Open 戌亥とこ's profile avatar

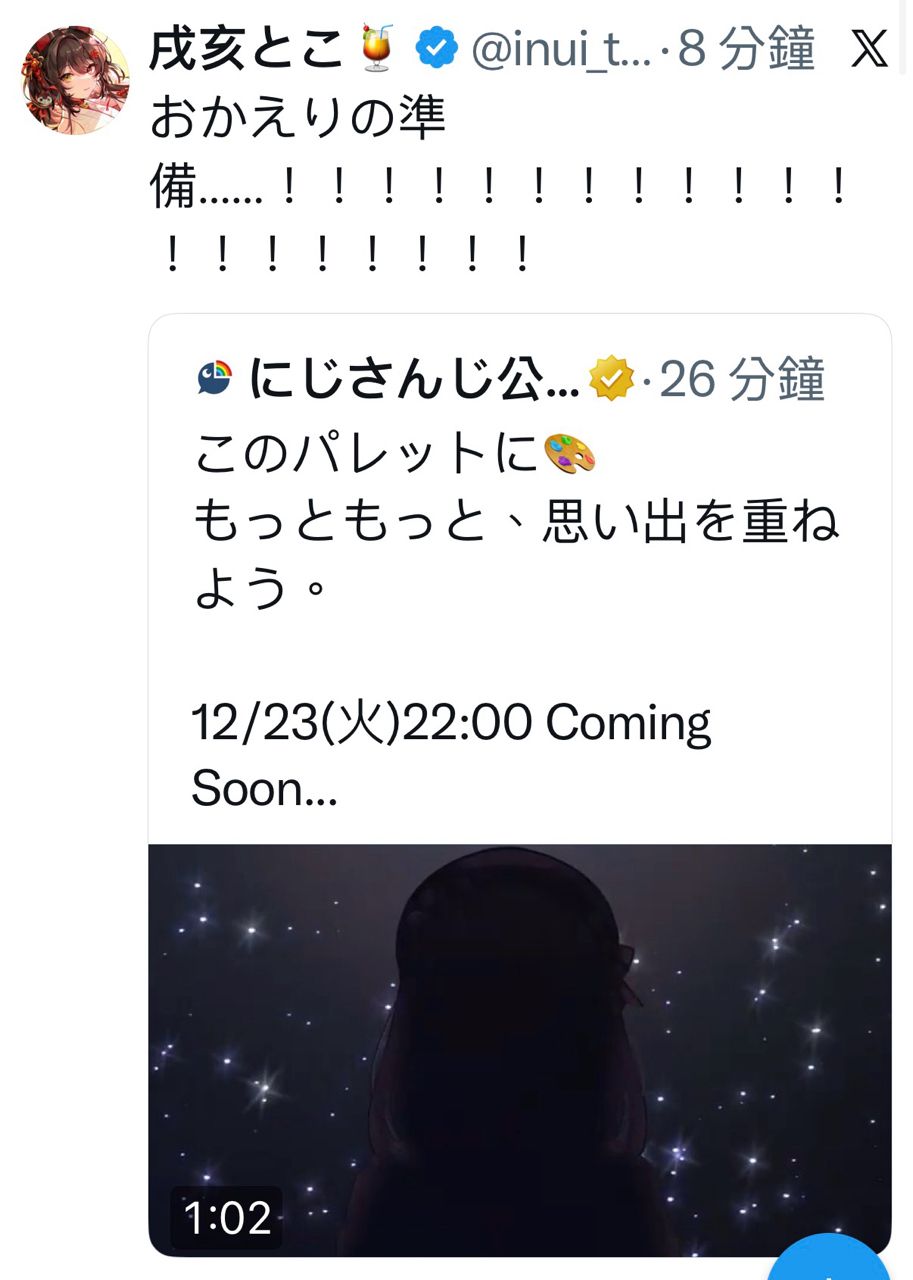76,80
